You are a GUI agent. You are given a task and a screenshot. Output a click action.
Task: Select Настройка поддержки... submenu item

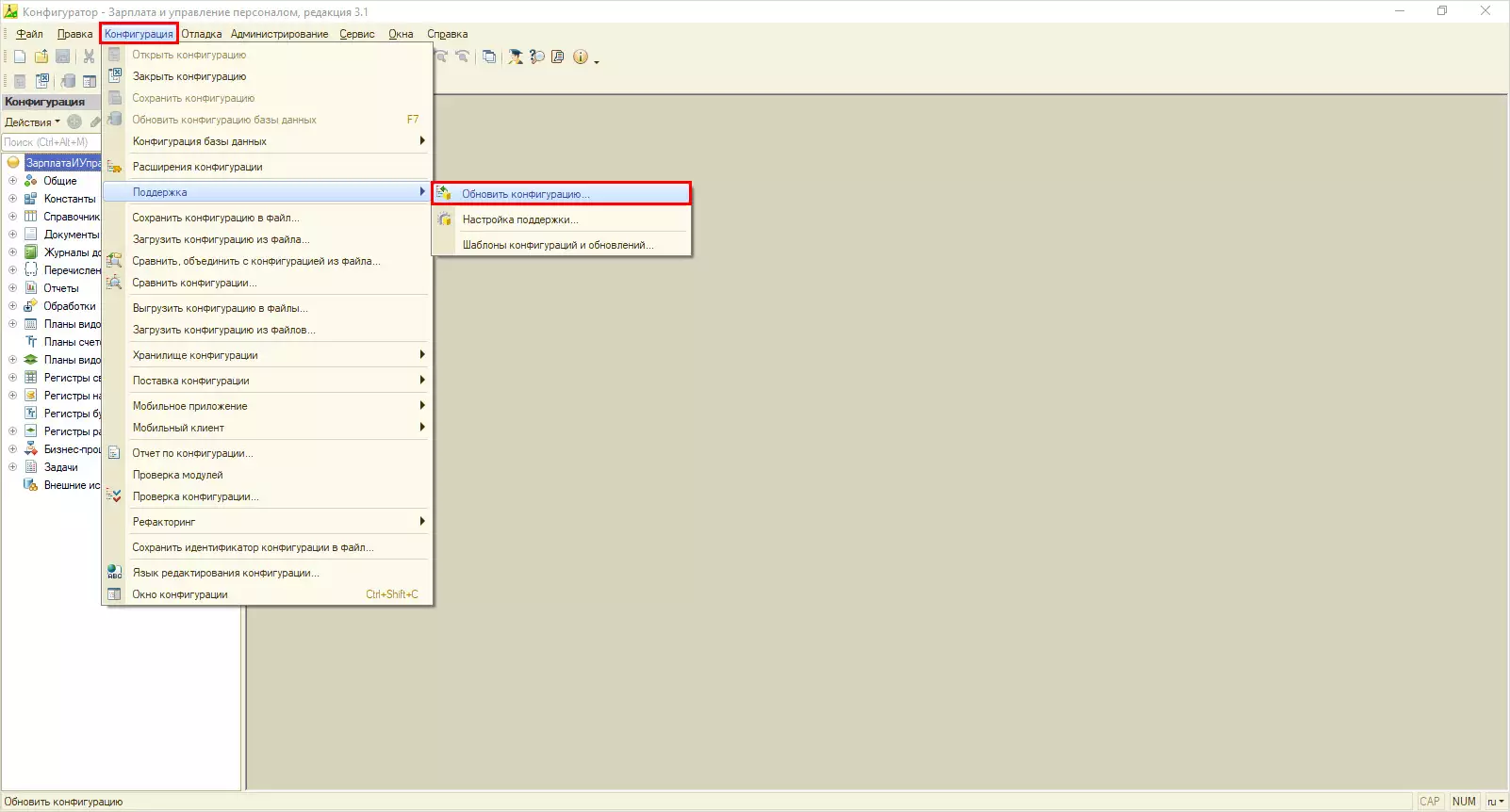[562, 219]
